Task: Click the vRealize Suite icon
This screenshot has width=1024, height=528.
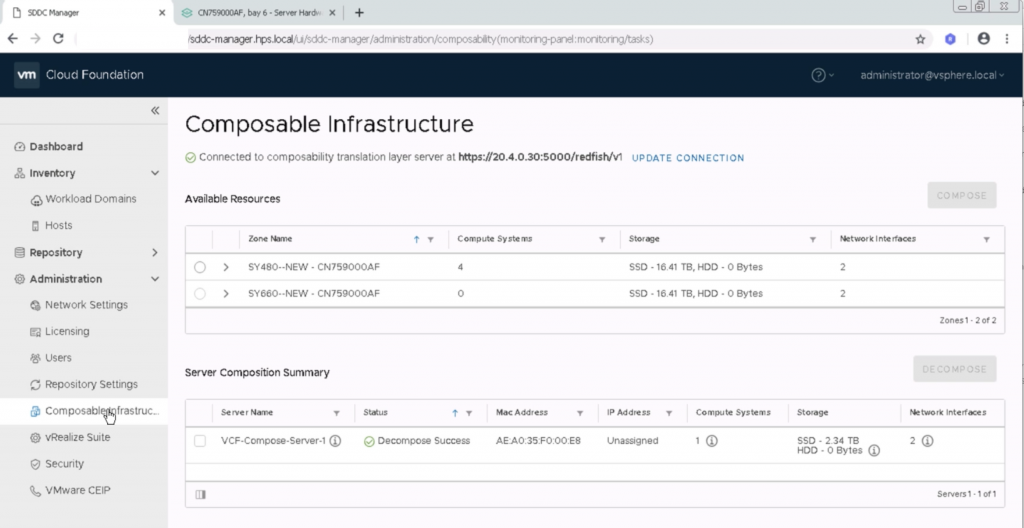Action: pyautogui.click(x=35, y=438)
